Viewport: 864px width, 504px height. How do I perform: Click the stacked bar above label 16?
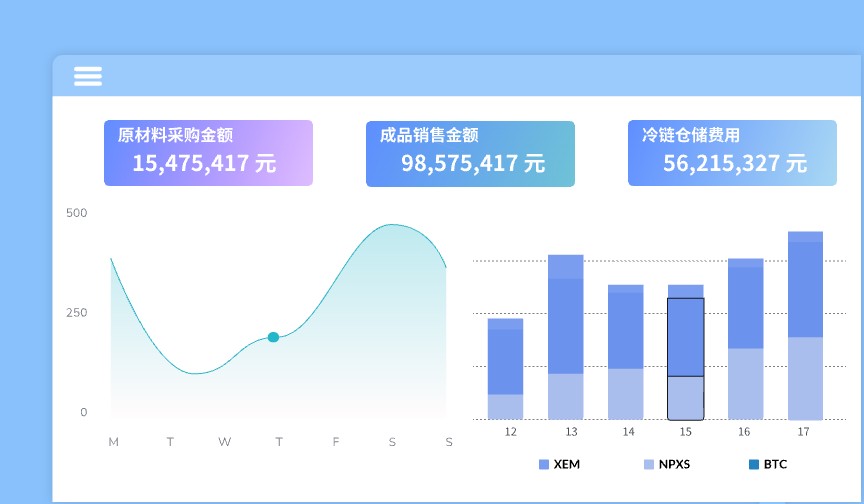pyautogui.click(x=746, y=339)
